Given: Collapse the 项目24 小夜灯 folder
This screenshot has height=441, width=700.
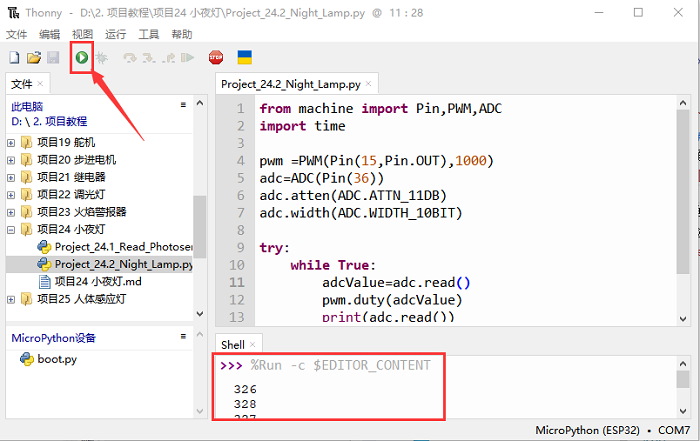Looking at the screenshot, I should [11, 229].
